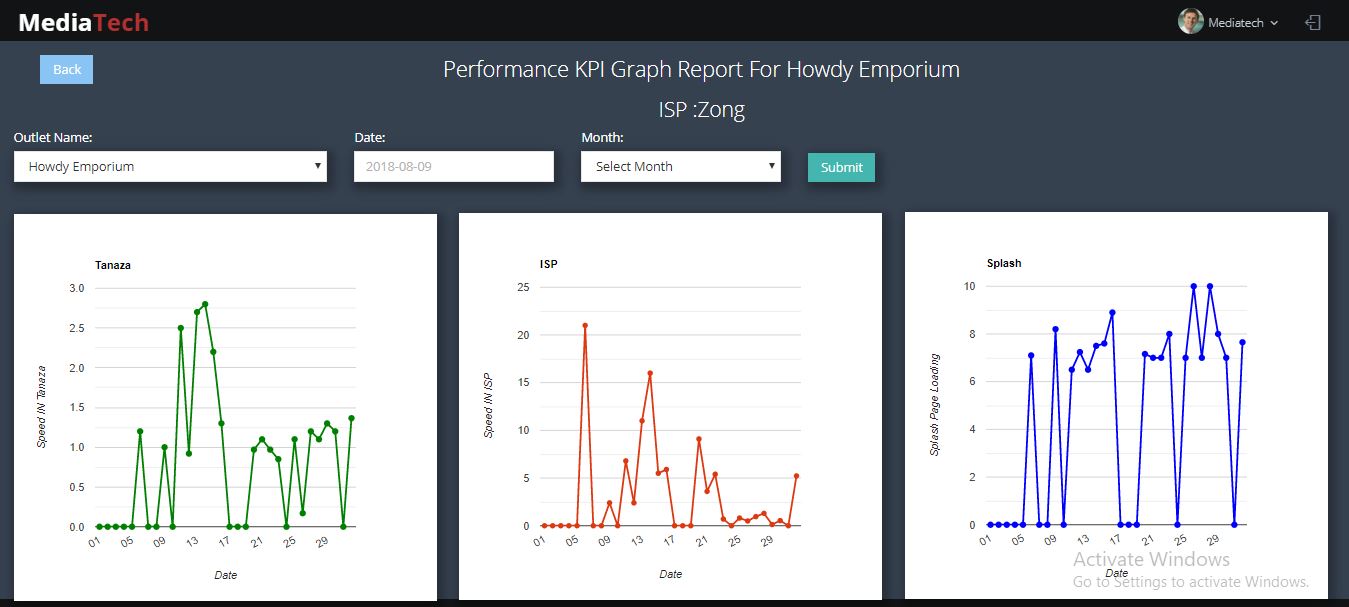Screen dimensions: 1349x607
Task: Click the last data point in Splash chart
Action: (x=1242, y=342)
